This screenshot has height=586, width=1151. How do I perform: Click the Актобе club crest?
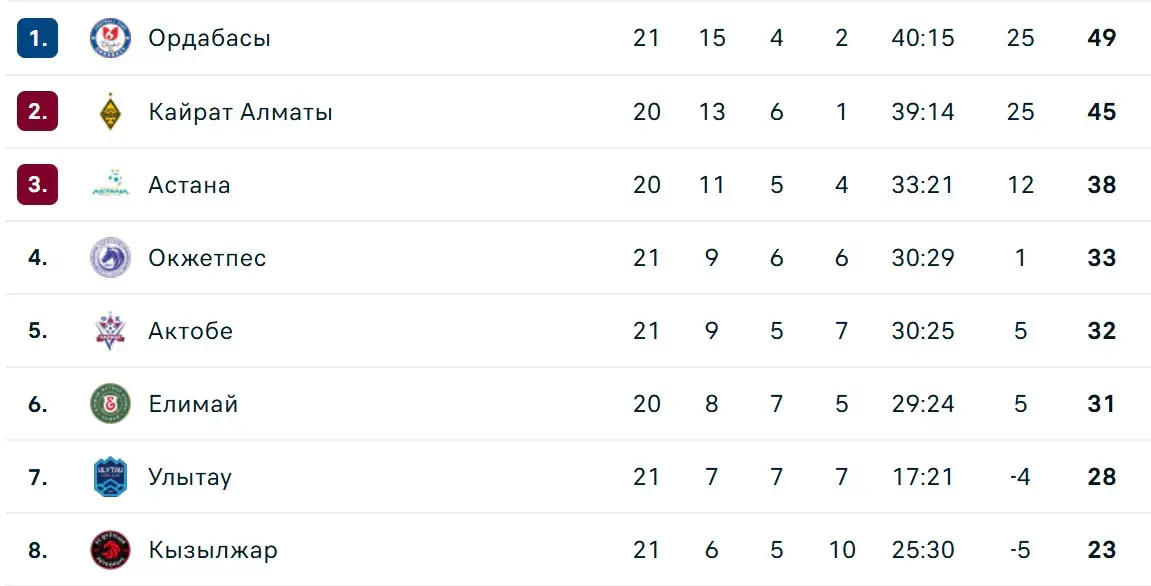tap(110, 330)
